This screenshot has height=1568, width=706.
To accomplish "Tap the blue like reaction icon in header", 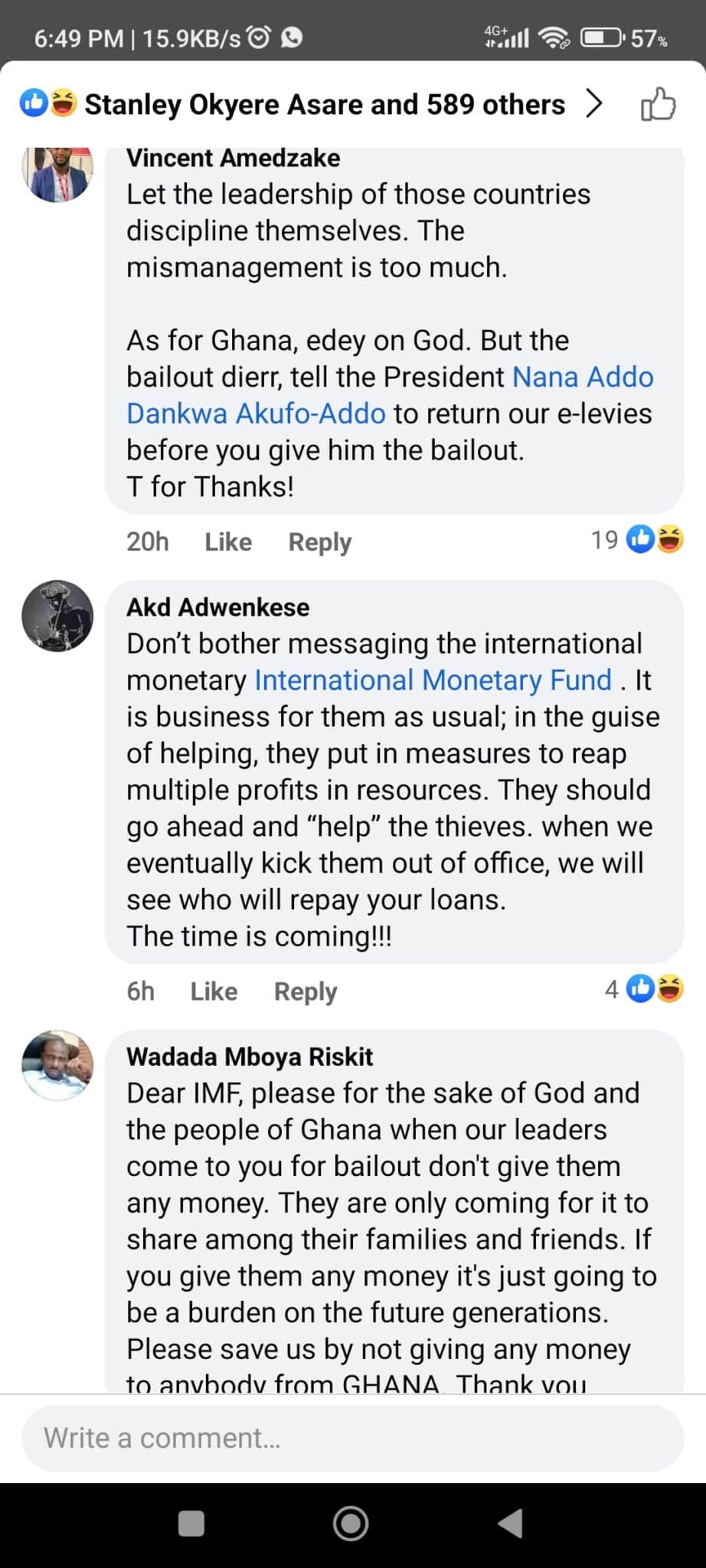I will click(x=34, y=103).
